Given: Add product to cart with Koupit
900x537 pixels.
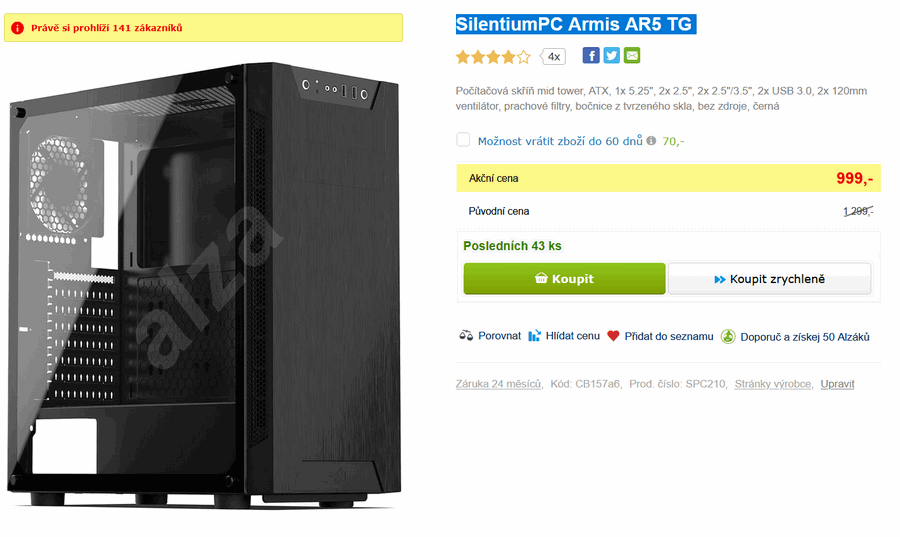Looking at the screenshot, I should point(564,279).
